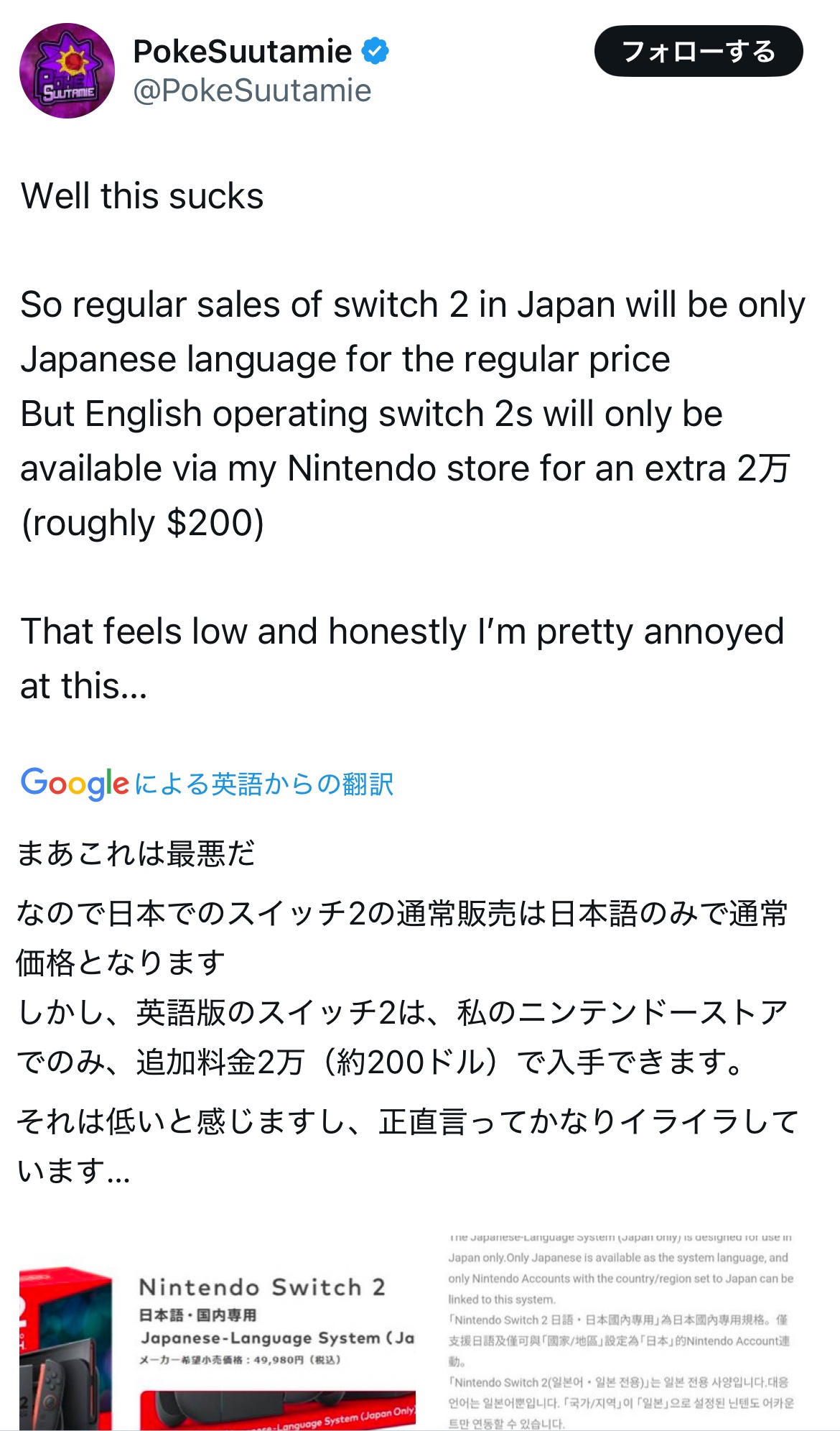
Task: Click the Japanese-Language System label in image
Action: point(278,1338)
